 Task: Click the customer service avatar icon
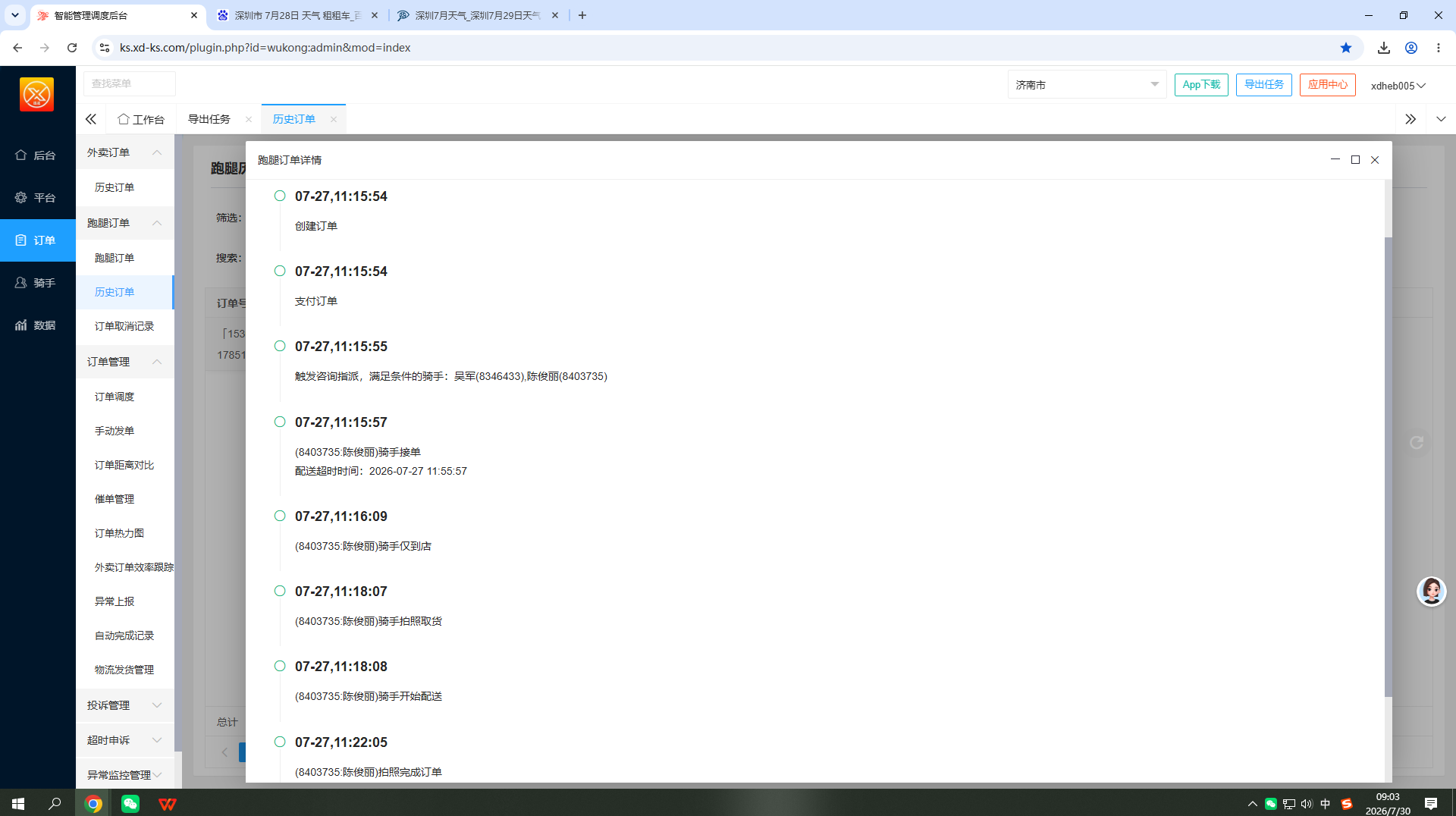(1432, 592)
